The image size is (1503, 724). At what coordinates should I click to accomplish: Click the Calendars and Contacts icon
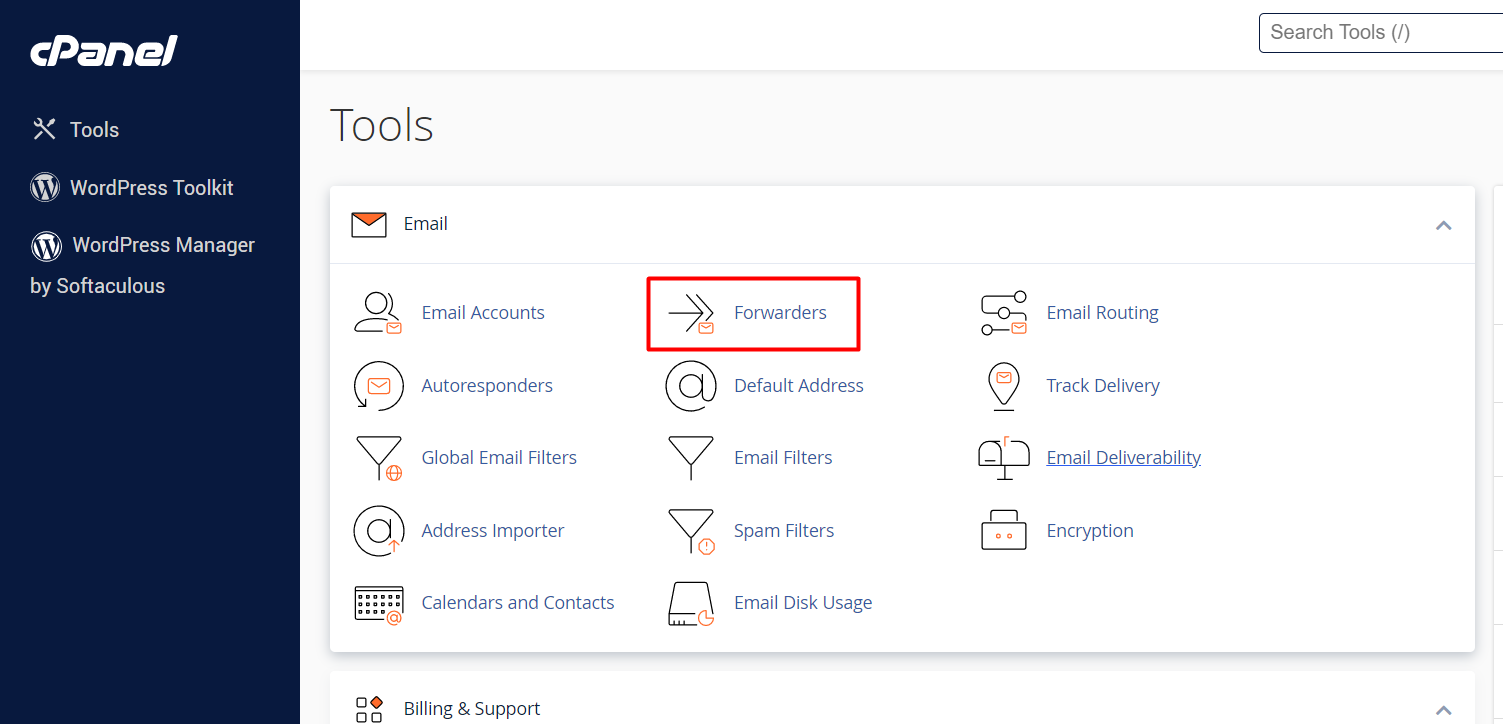(378, 603)
